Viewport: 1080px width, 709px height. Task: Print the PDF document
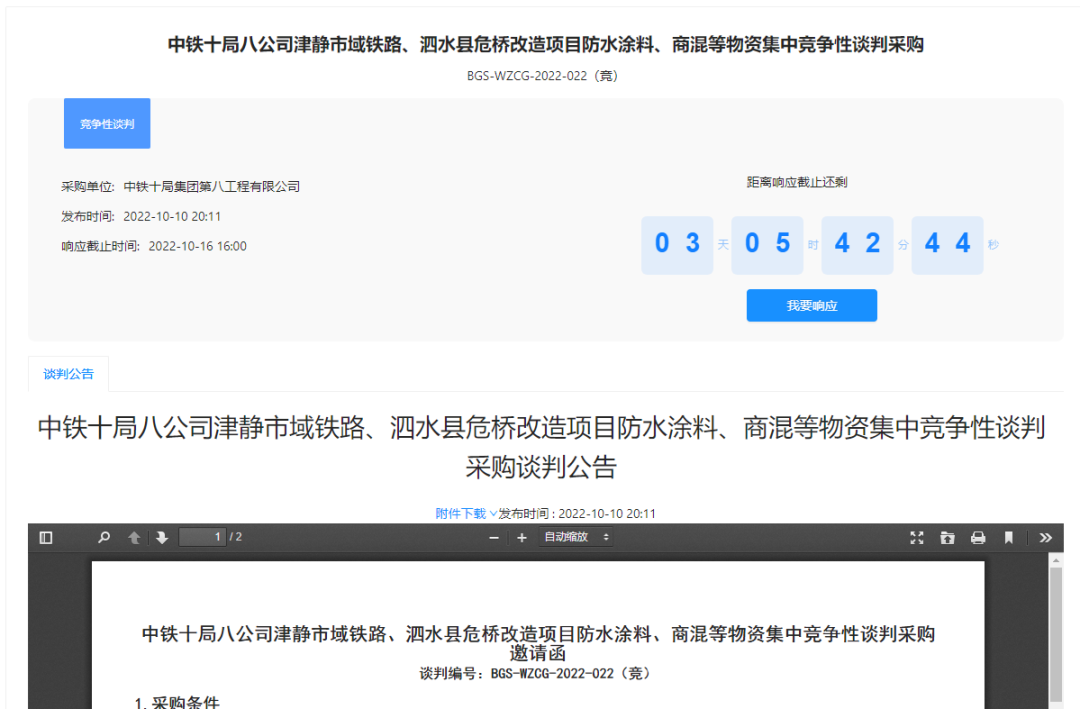click(978, 537)
